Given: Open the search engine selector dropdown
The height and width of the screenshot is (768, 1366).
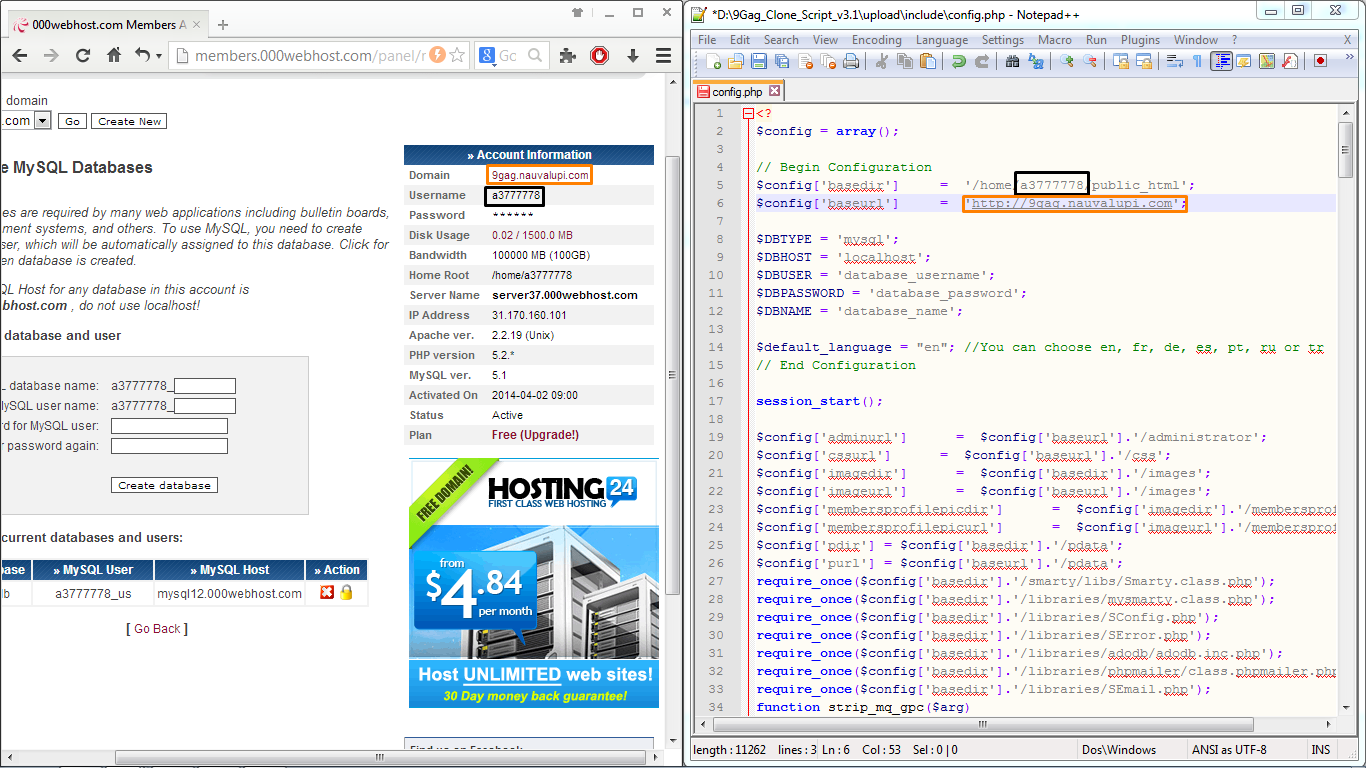Looking at the screenshot, I should click(x=488, y=56).
